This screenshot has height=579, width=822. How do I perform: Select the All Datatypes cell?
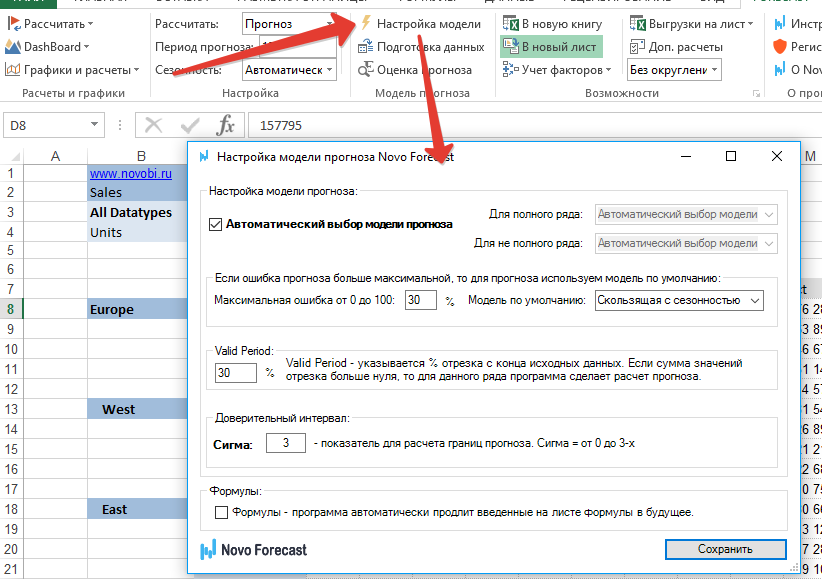click(x=137, y=212)
